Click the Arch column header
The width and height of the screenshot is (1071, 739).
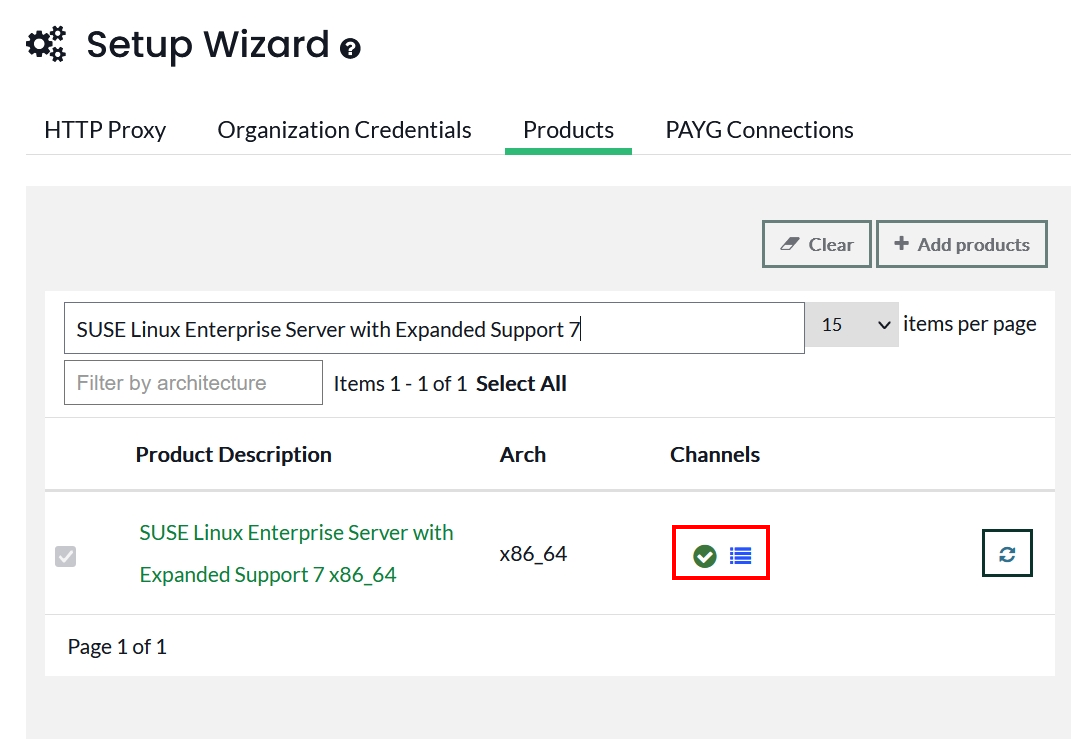[x=523, y=455]
